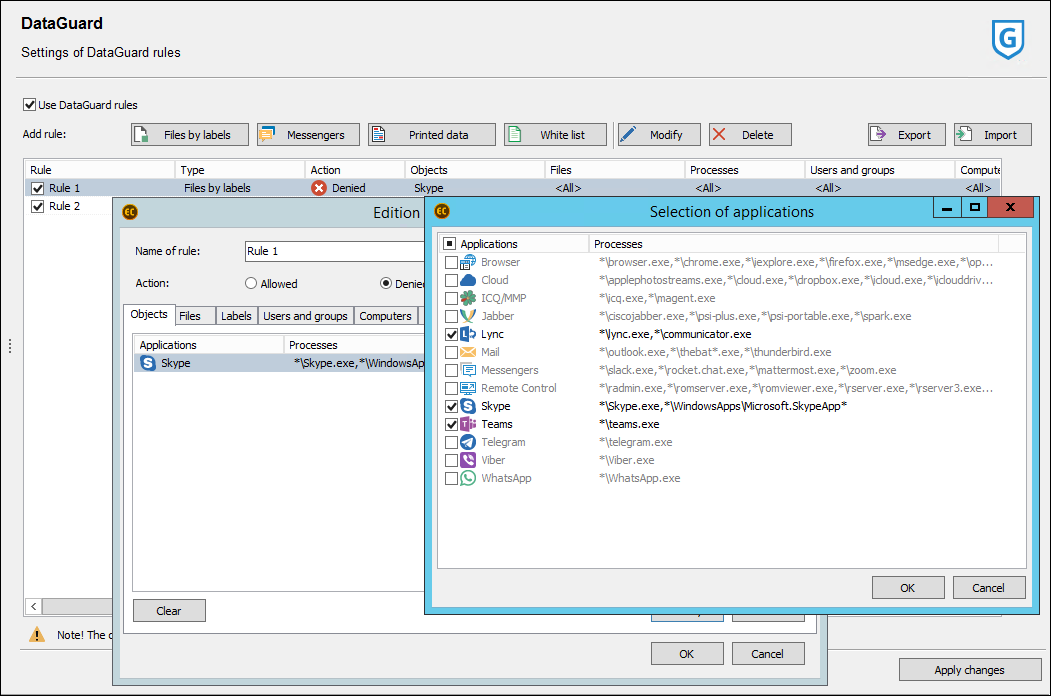The image size is (1051, 696).
Task: Click OK in the Edition dialog
Action: [x=687, y=654]
